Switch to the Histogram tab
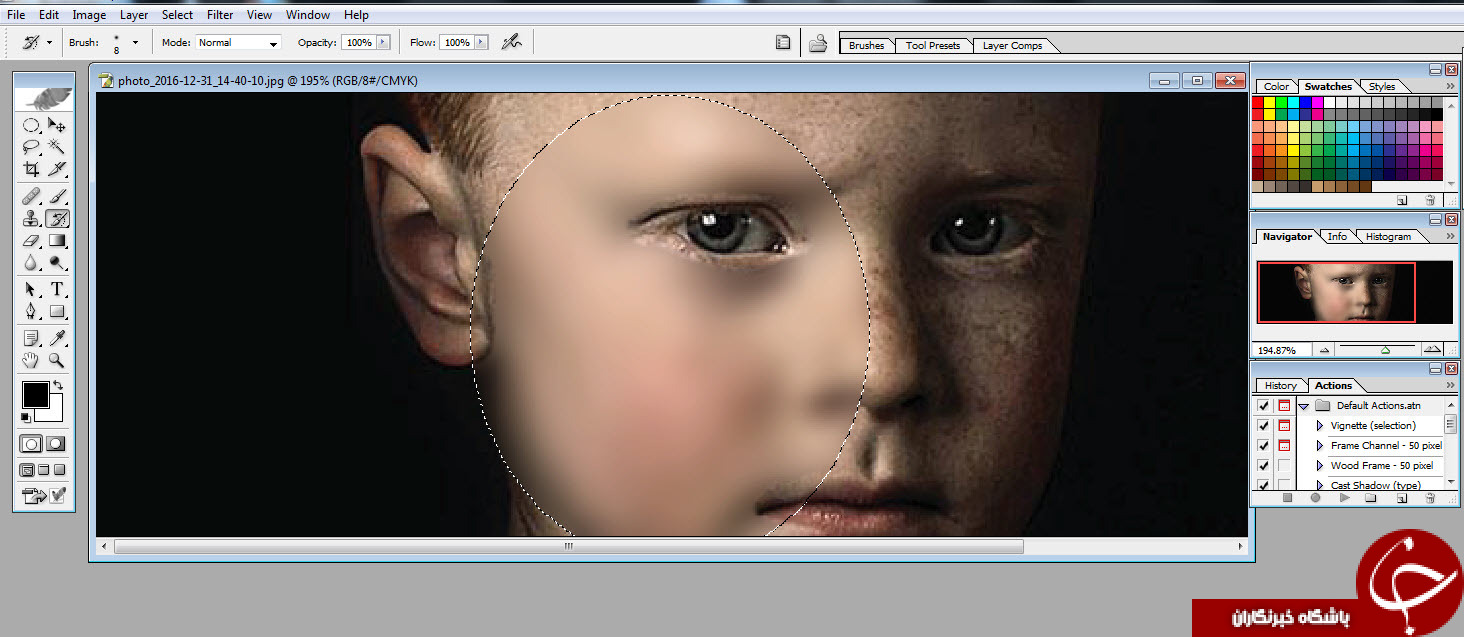Screen dimensions: 1464x637 tap(1388, 237)
